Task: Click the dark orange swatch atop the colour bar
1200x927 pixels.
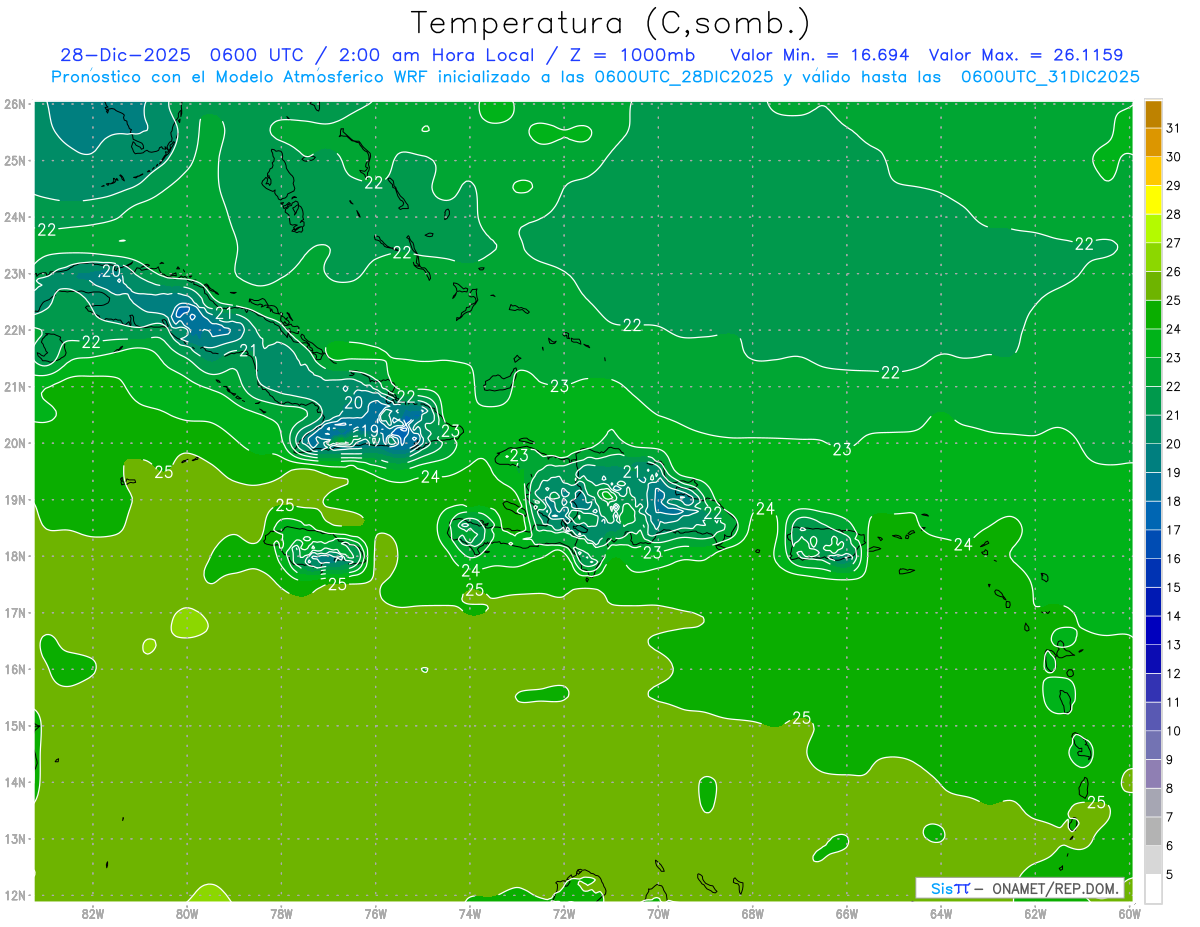Action: (x=1153, y=114)
